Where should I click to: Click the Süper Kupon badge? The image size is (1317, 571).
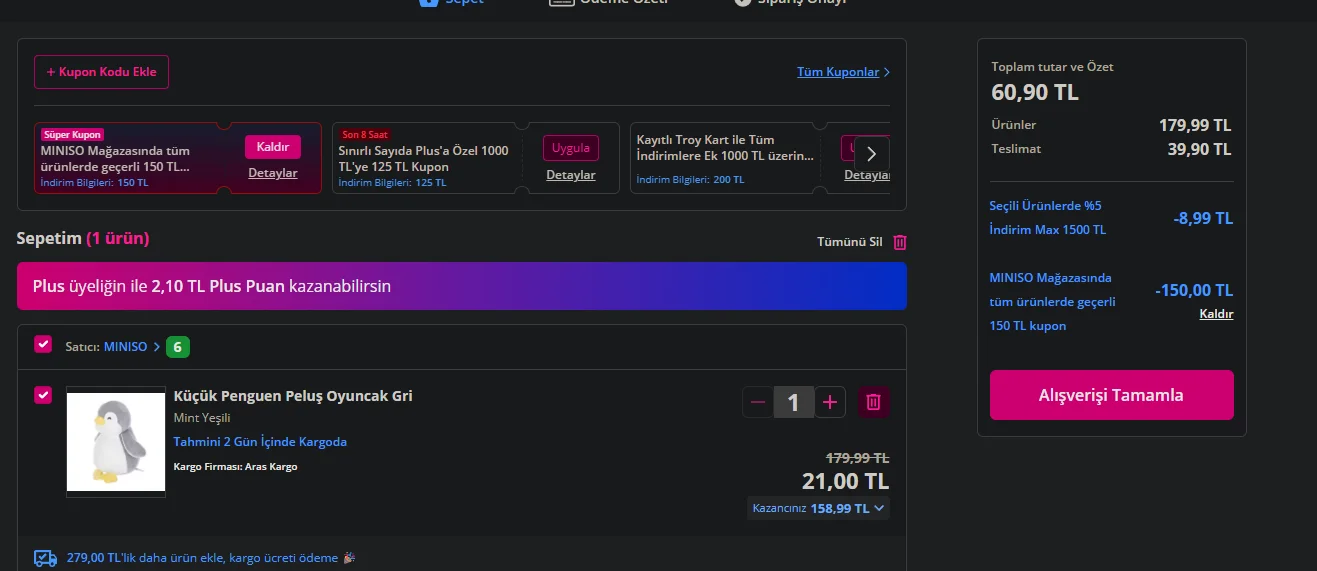(x=72, y=134)
